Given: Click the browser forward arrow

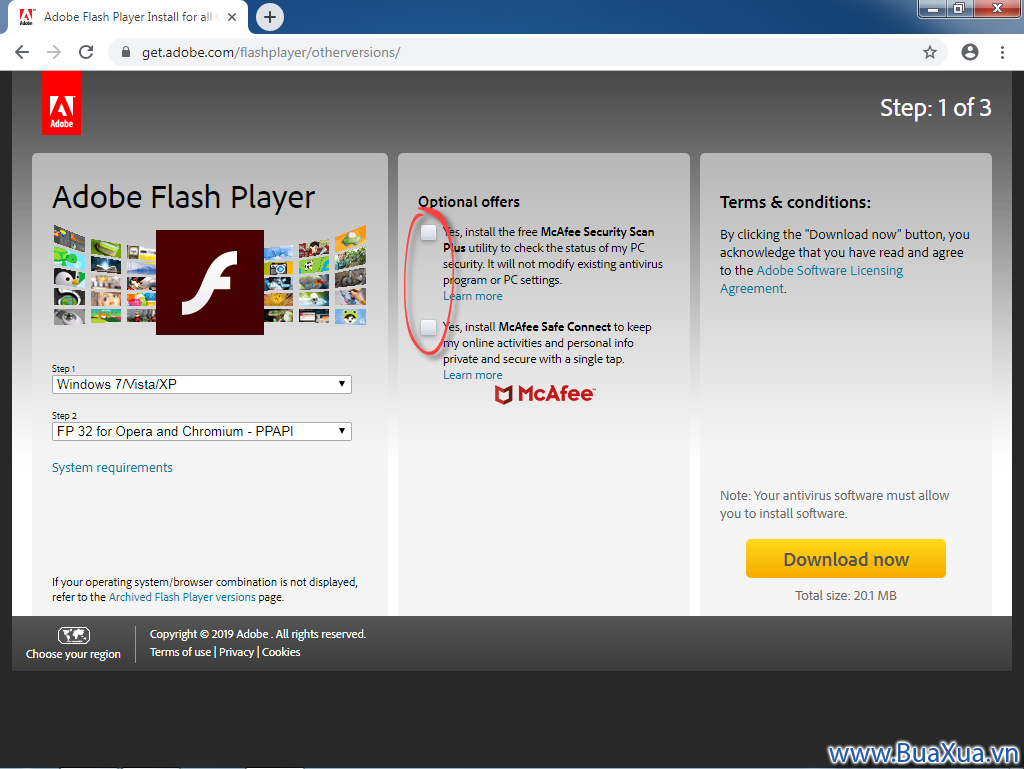Looking at the screenshot, I should point(54,52).
